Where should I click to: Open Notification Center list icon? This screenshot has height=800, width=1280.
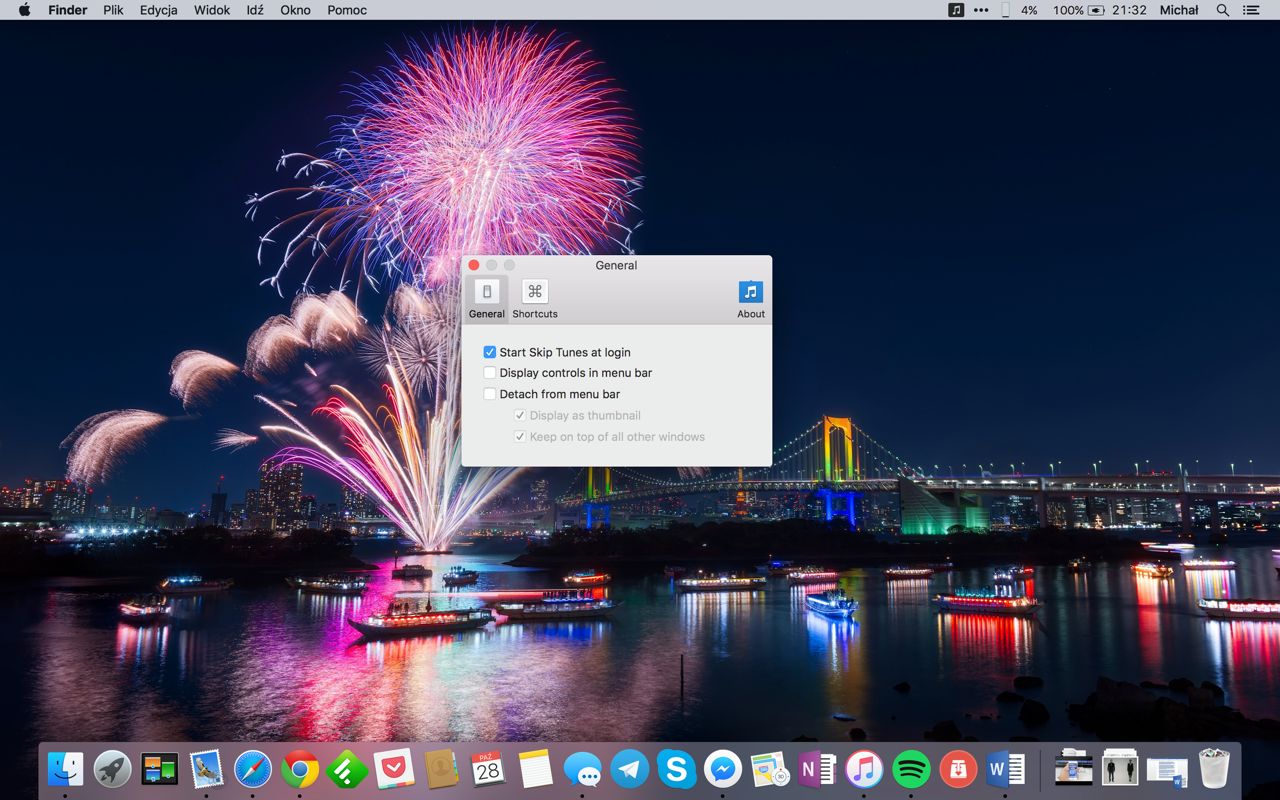1251,10
